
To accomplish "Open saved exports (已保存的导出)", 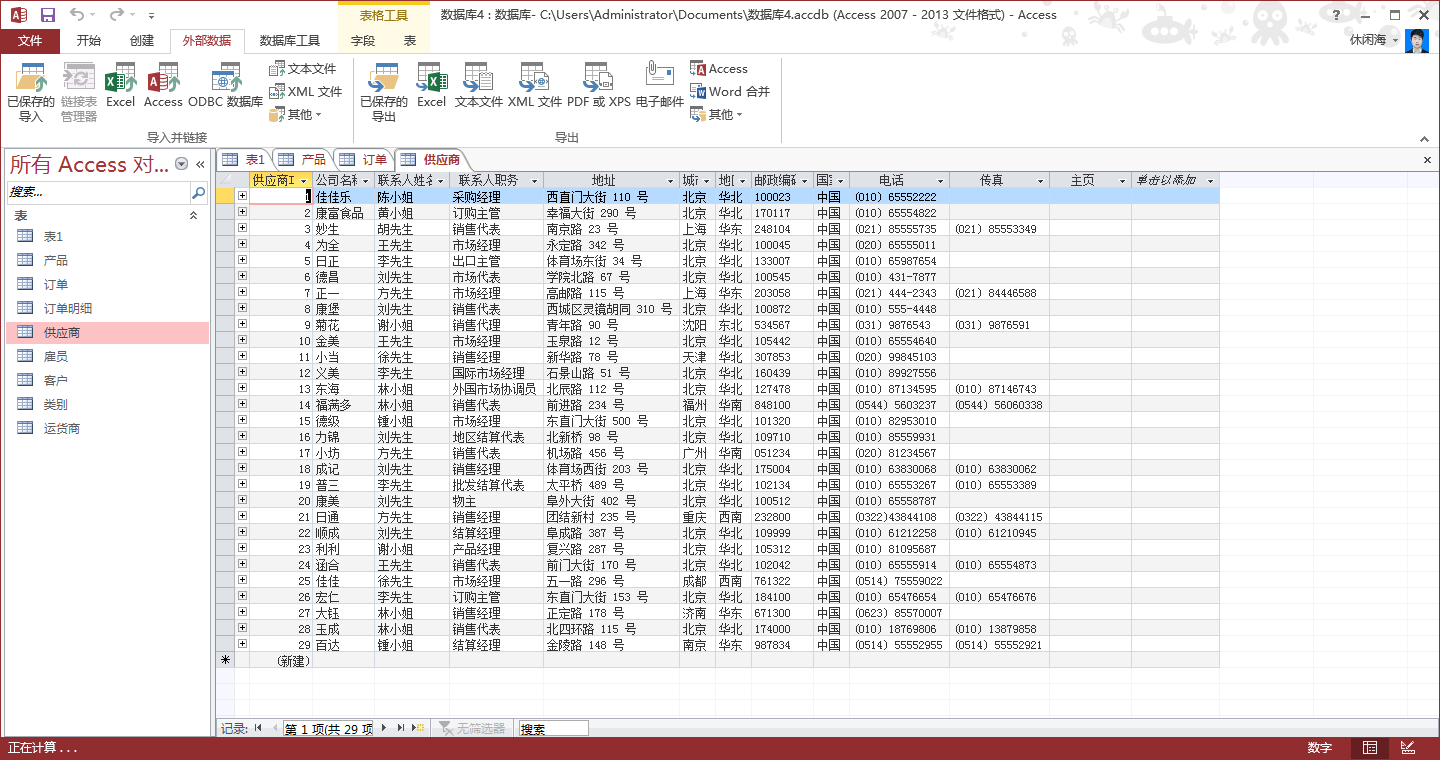I will click(384, 92).
